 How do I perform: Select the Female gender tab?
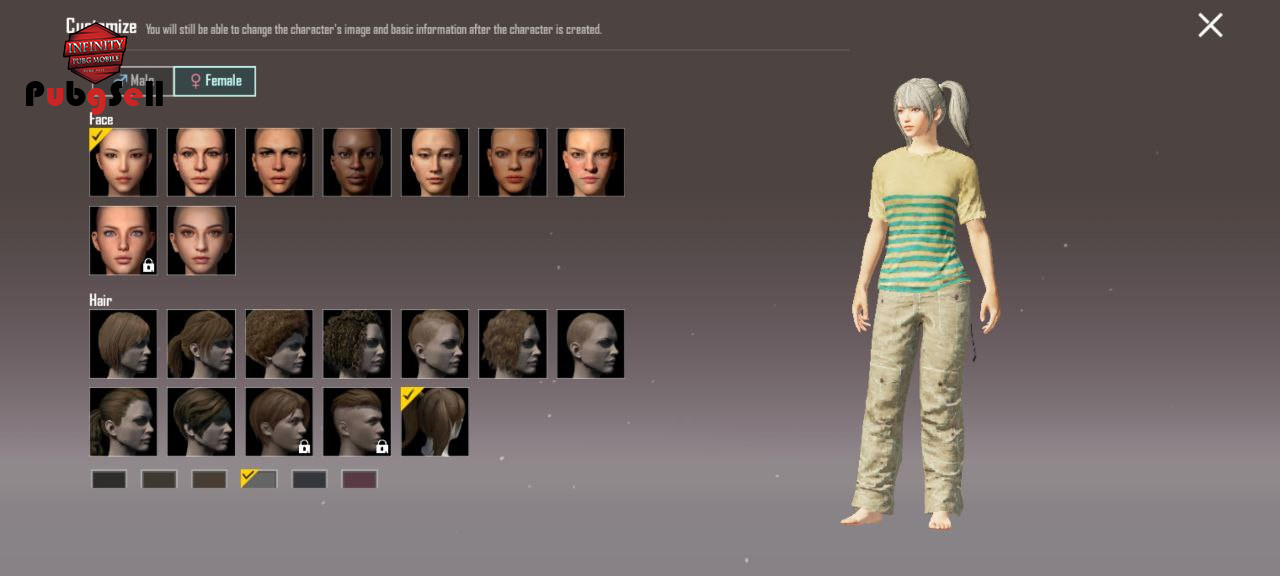point(214,81)
